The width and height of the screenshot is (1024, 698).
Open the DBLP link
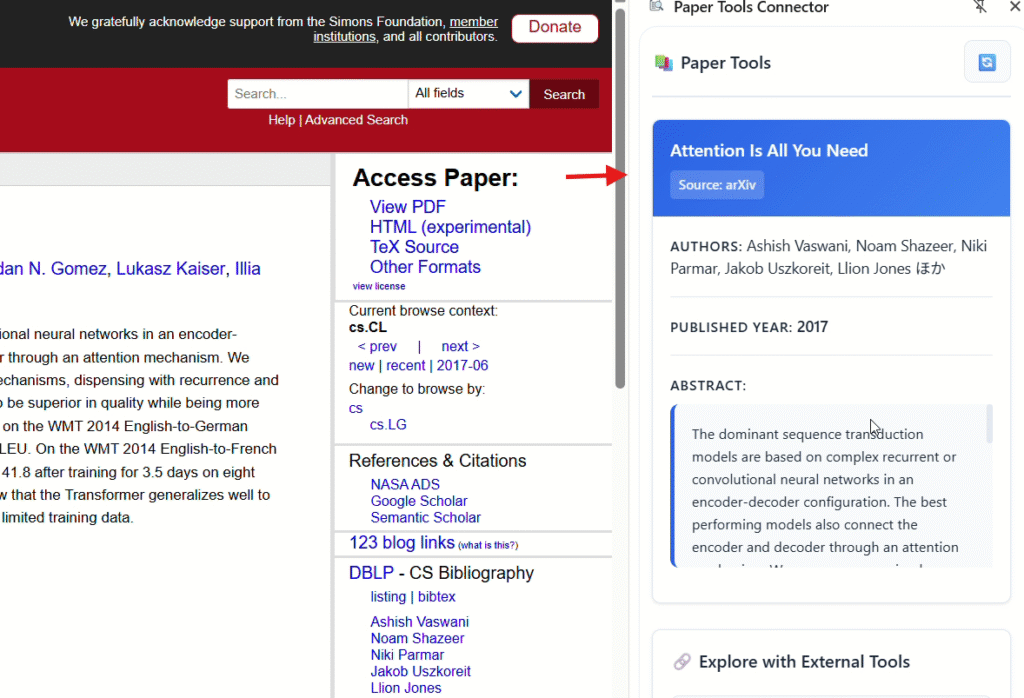[371, 573]
